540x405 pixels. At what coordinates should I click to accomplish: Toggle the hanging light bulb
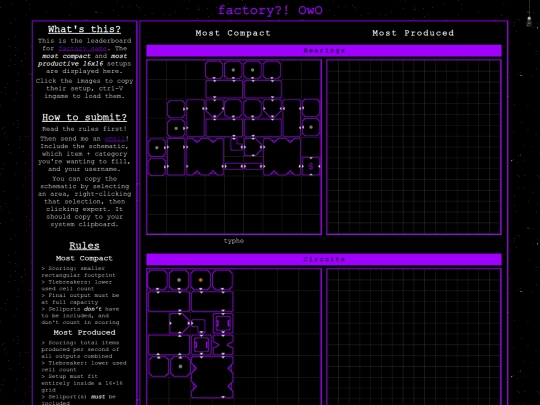pyautogui.click(x=529, y=21)
